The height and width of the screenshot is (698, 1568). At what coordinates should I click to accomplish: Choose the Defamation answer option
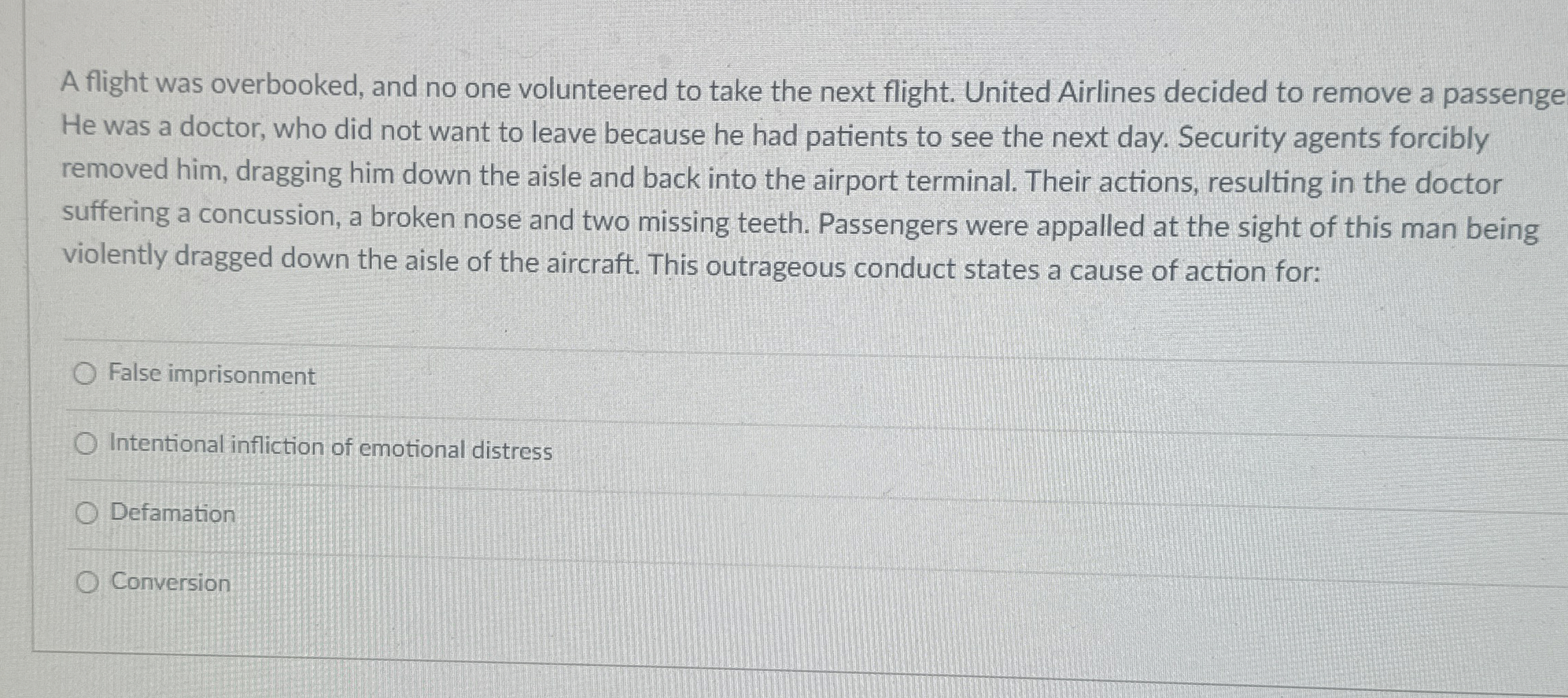(86, 514)
